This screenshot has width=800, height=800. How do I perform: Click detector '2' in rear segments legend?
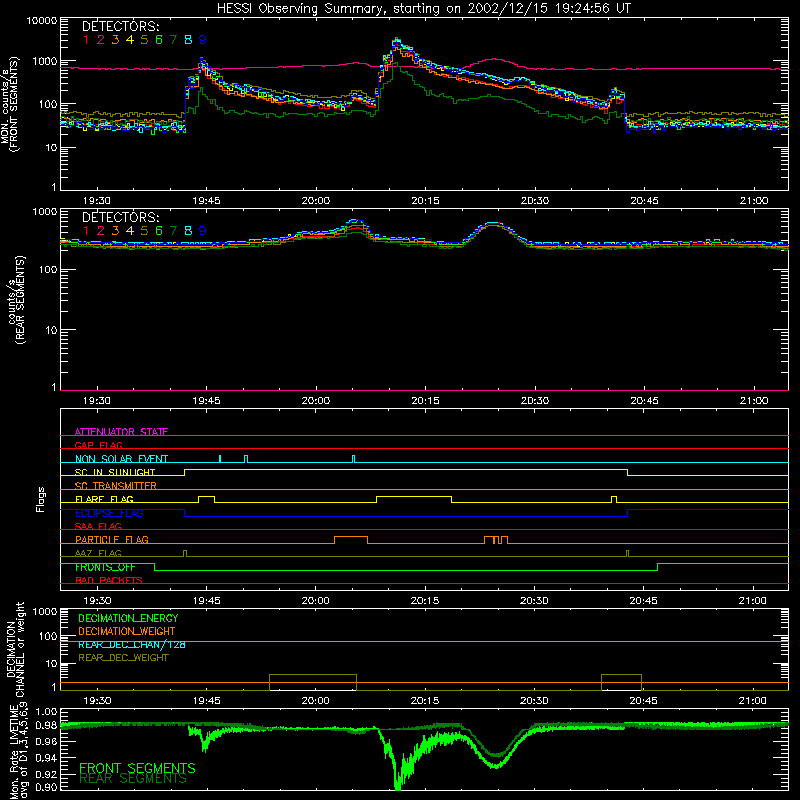[101, 231]
